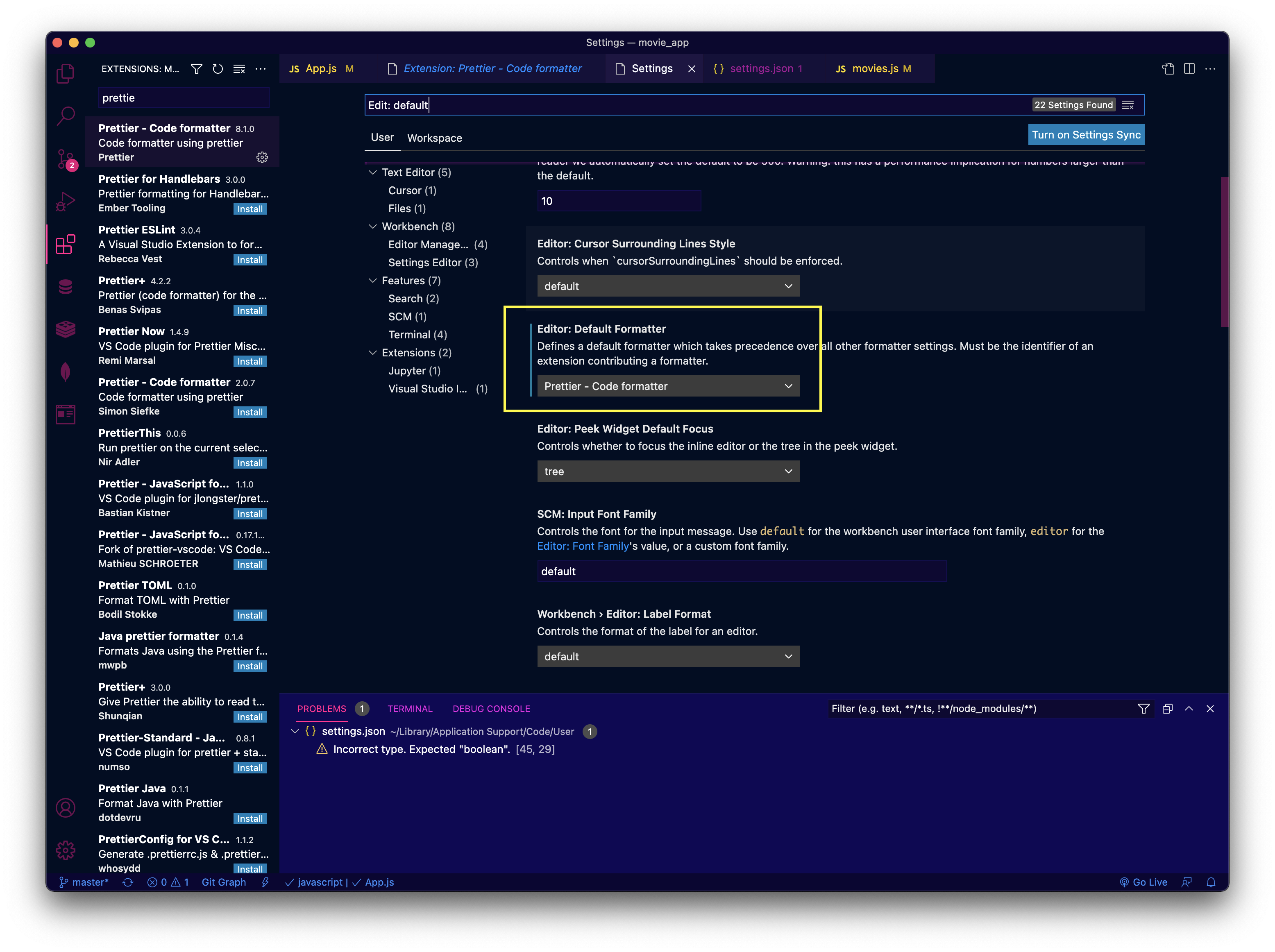The width and height of the screenshot is (1275, 952).
Task: Switch to the Terminal panel tab
Action: click(409, 709)
